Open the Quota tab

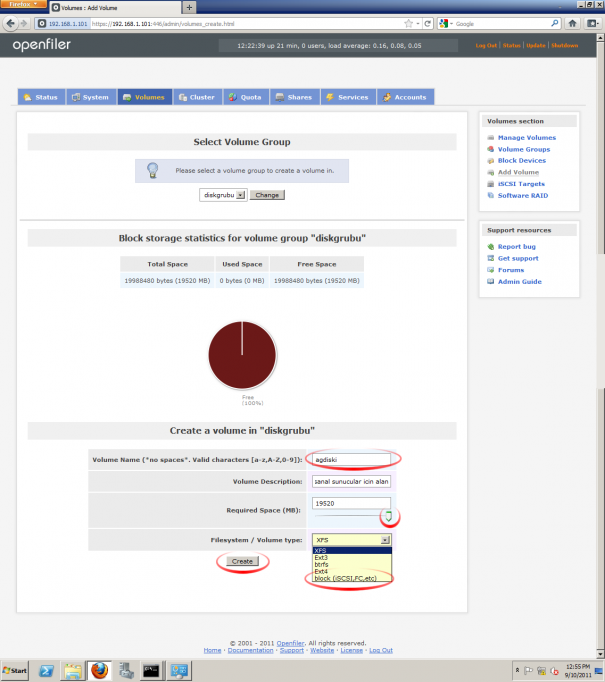(x=246, y=97)
